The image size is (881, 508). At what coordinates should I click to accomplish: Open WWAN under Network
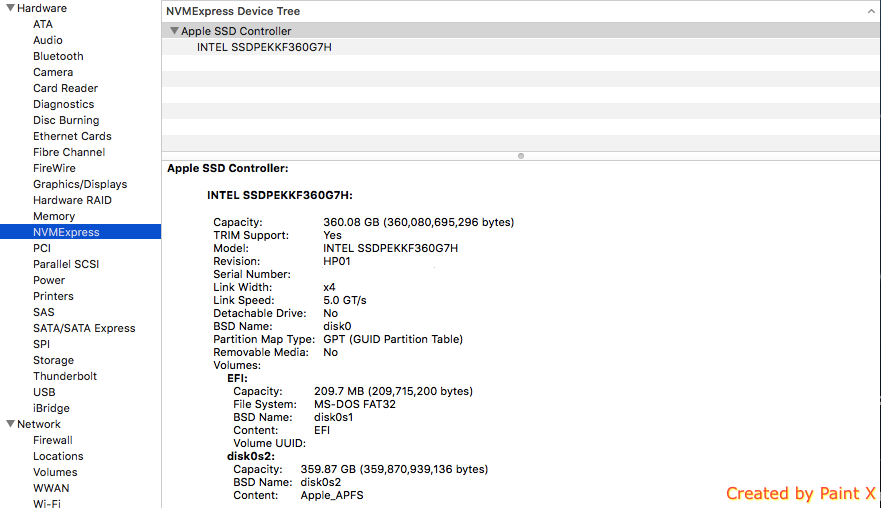51,488
